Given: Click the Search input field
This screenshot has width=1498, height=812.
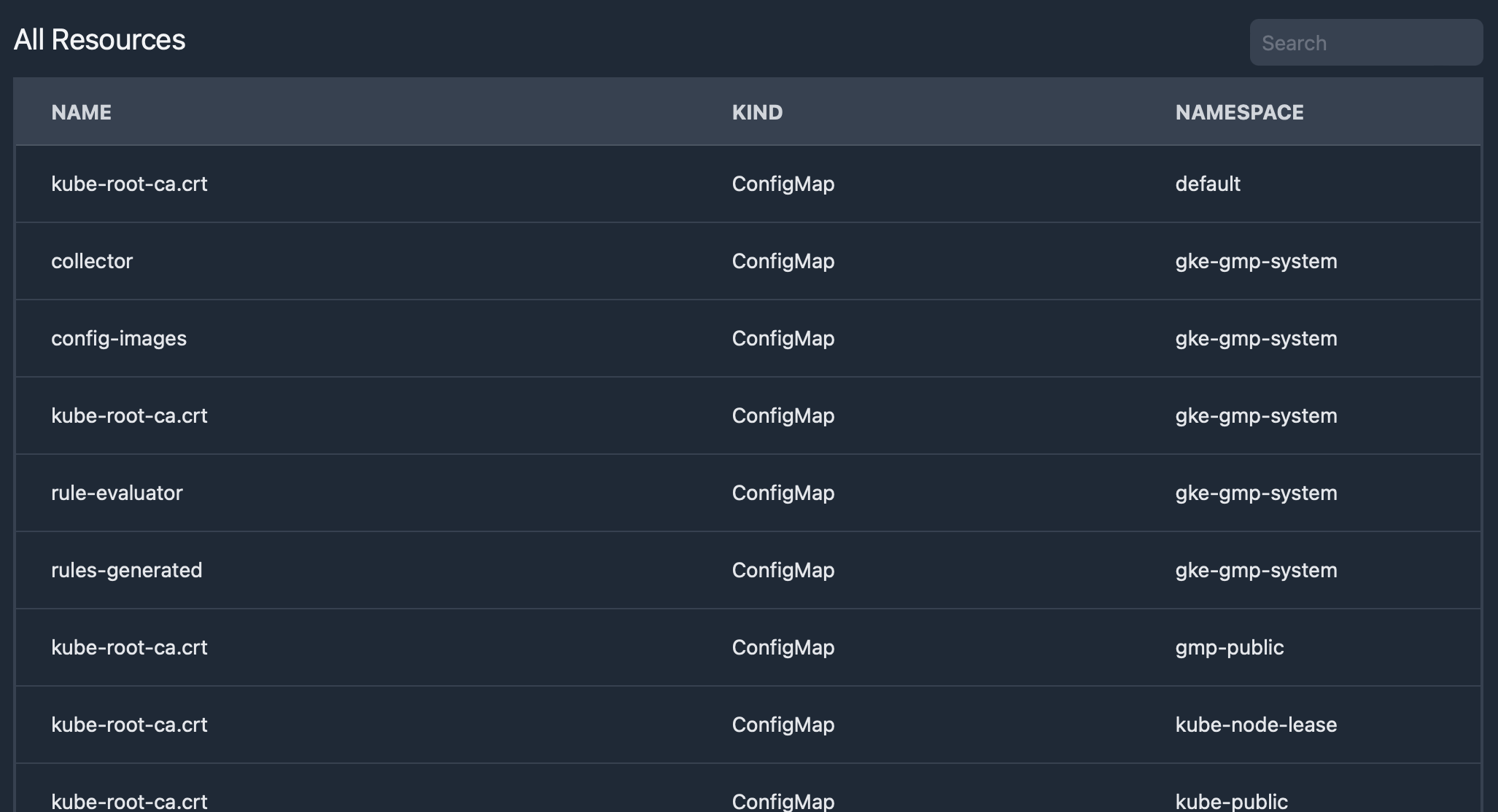Looking at the screenshot, I should click(x=1366, y=42).
